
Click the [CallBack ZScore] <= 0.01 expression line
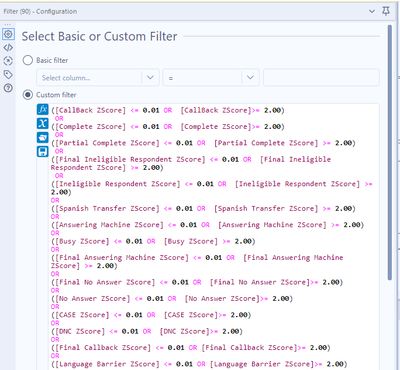coord(168,110)
